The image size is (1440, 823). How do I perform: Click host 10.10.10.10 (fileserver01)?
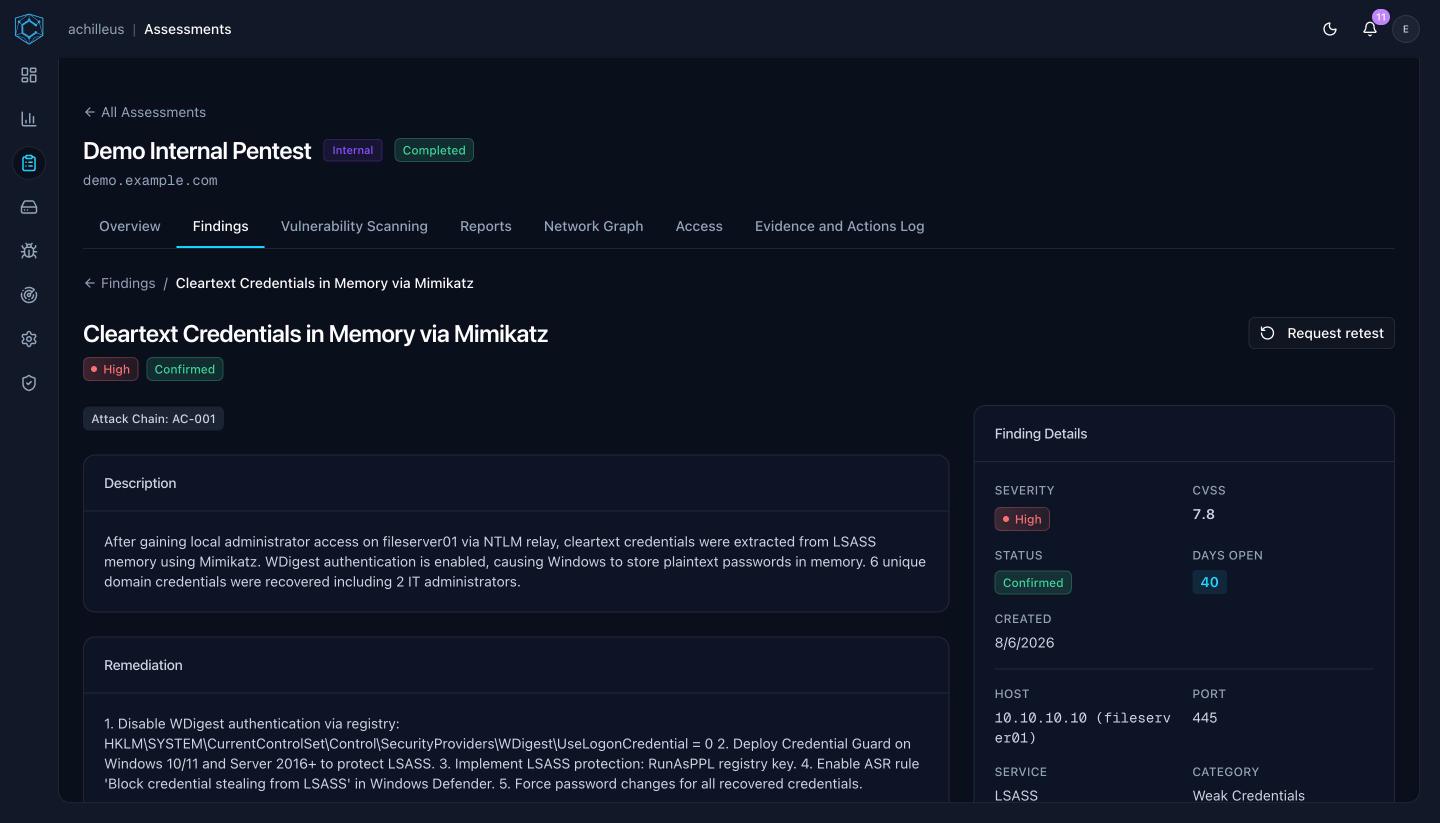pos(1083,728)
